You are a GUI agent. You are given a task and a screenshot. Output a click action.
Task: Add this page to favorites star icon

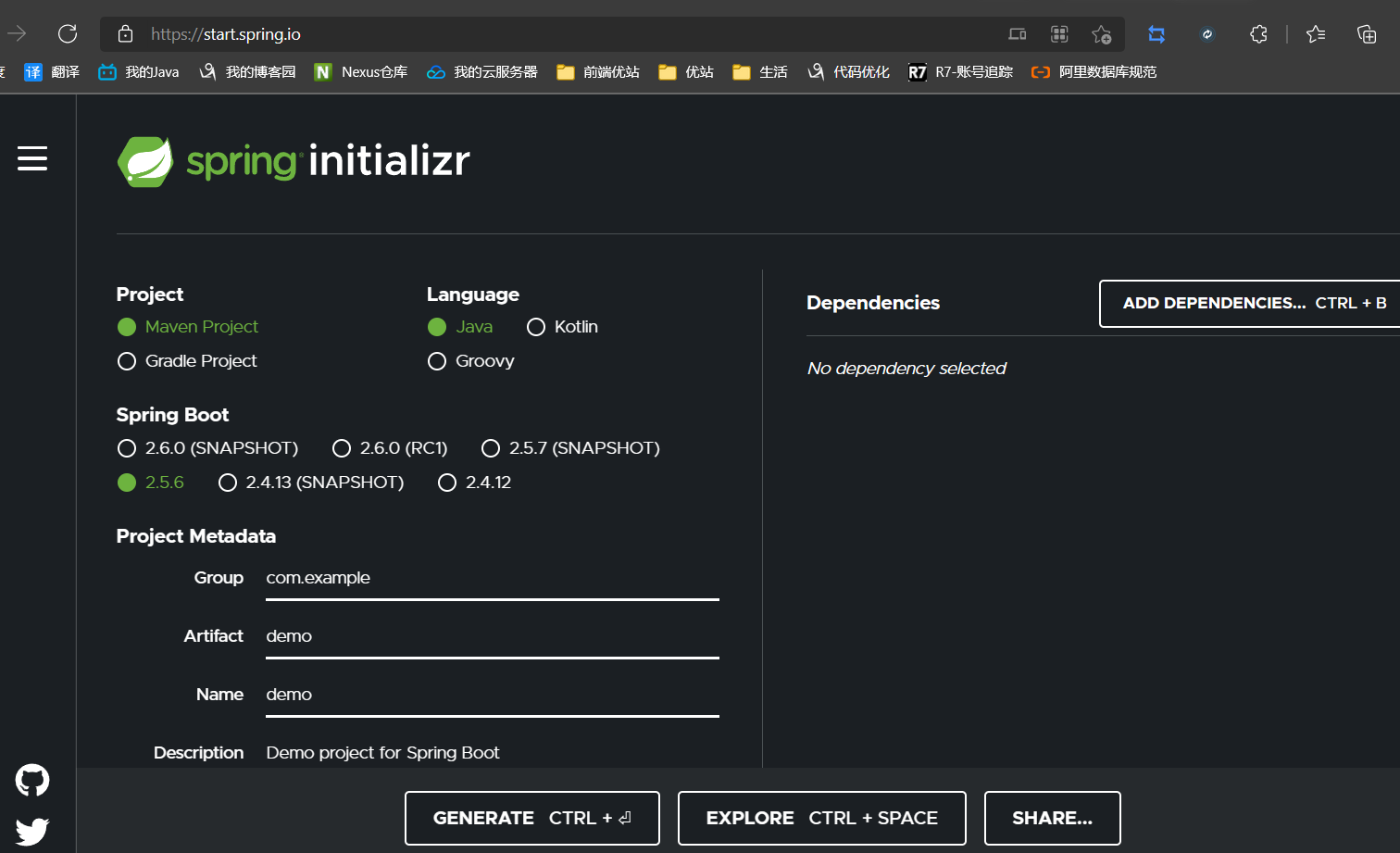click(x=1101, y=34)
